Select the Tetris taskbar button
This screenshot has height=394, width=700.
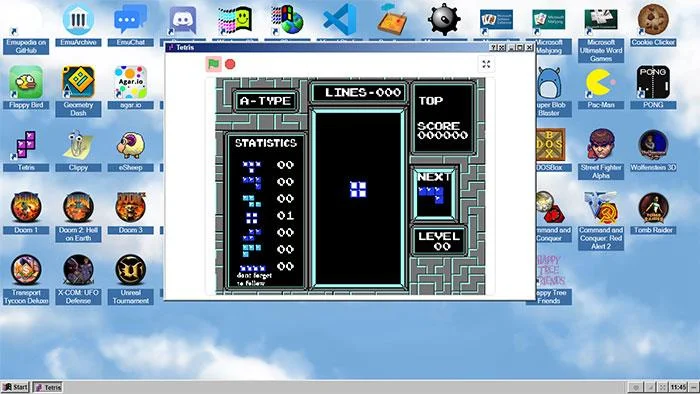click(x=48, y=387)
